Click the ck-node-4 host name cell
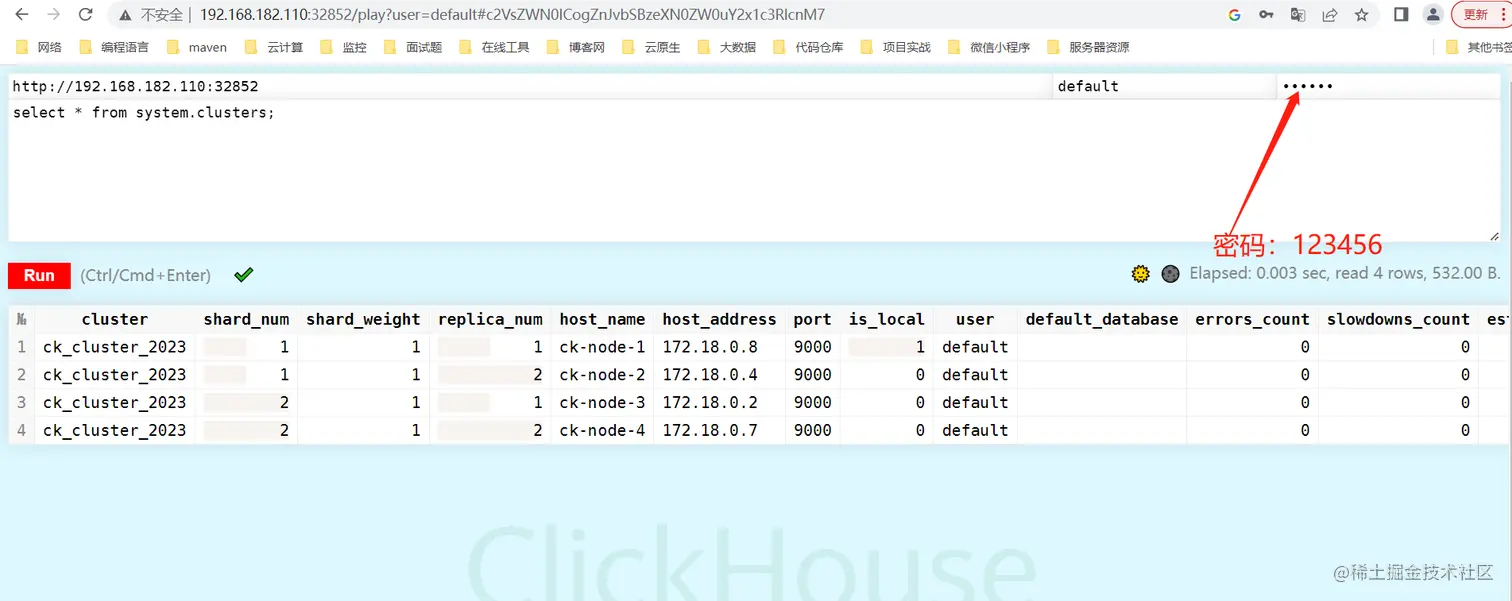This screenshot has width=1512, height=601. tap(602, 431)
